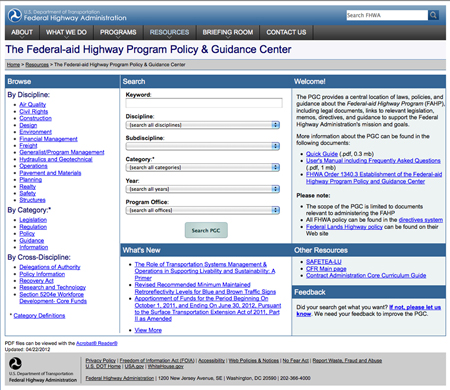This screenshot has width=450, height=390.
Task: Open Delegations of Authority link
Action: (50, 267)
